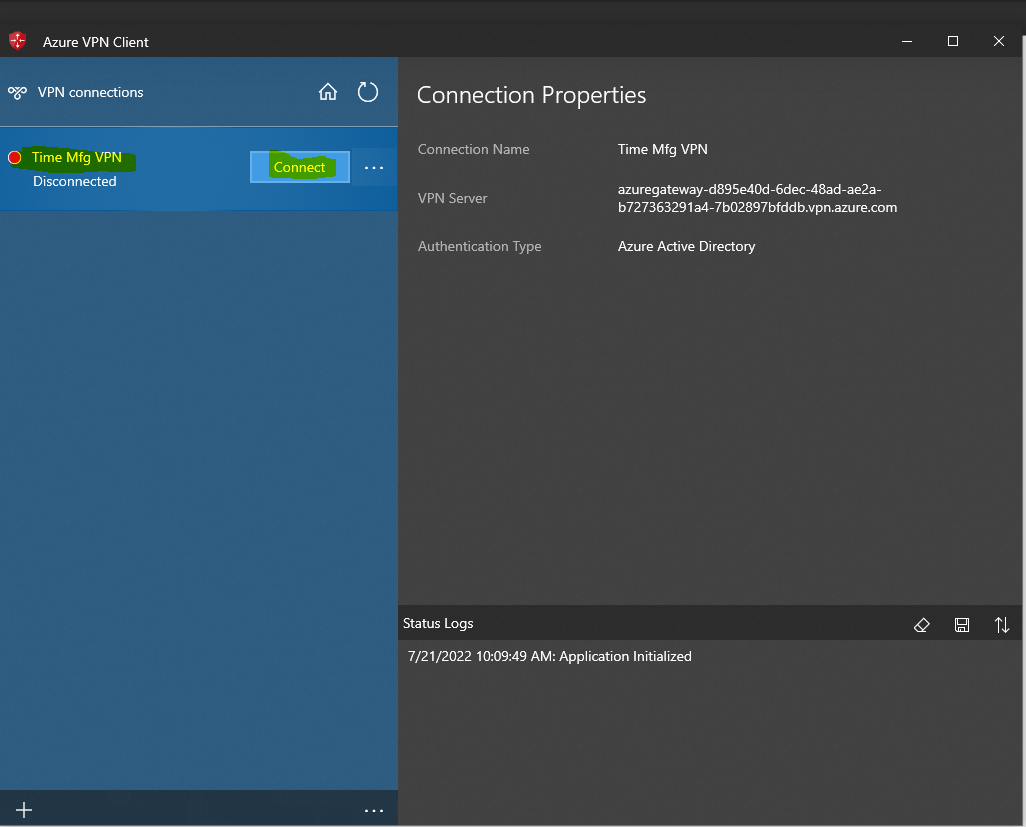Screen dimensions: 1026x827
Task: Close the Azure VPN Client window
Action: click(x=999, y=41)
